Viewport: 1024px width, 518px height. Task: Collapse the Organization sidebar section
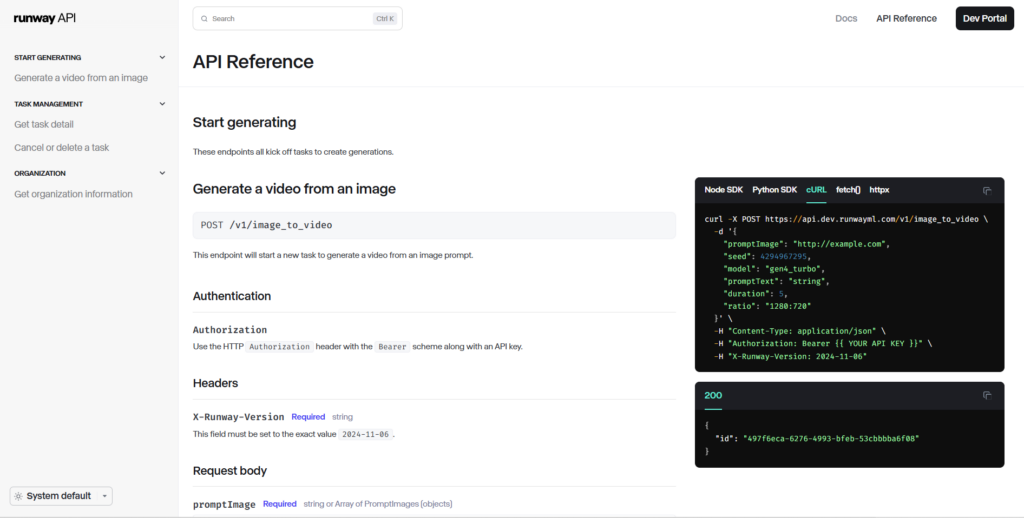pos(162,173)
